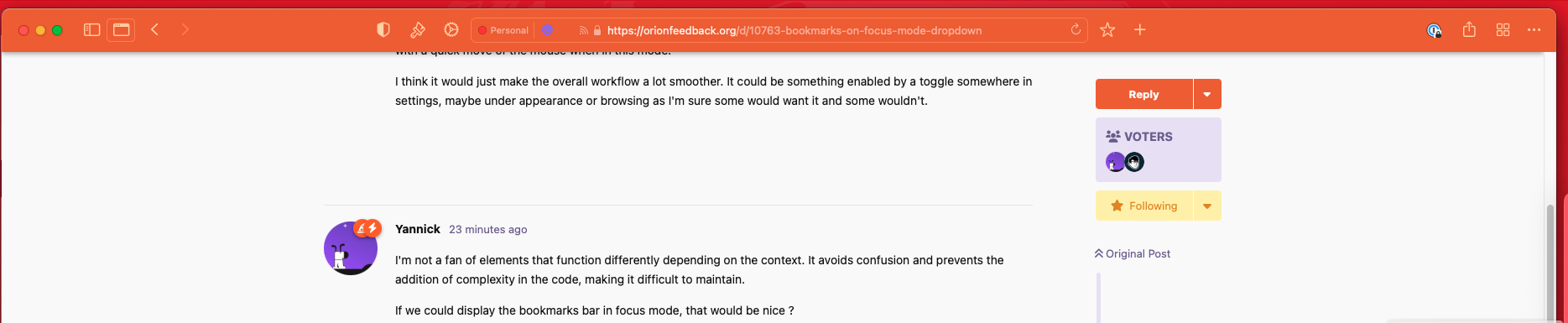Open the shield privacy report icon

click(x=383, y=30)
